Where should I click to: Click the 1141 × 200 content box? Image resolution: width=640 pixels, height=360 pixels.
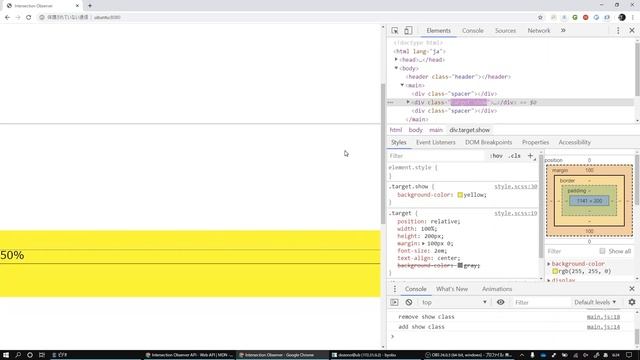click(x=589, y=201)
